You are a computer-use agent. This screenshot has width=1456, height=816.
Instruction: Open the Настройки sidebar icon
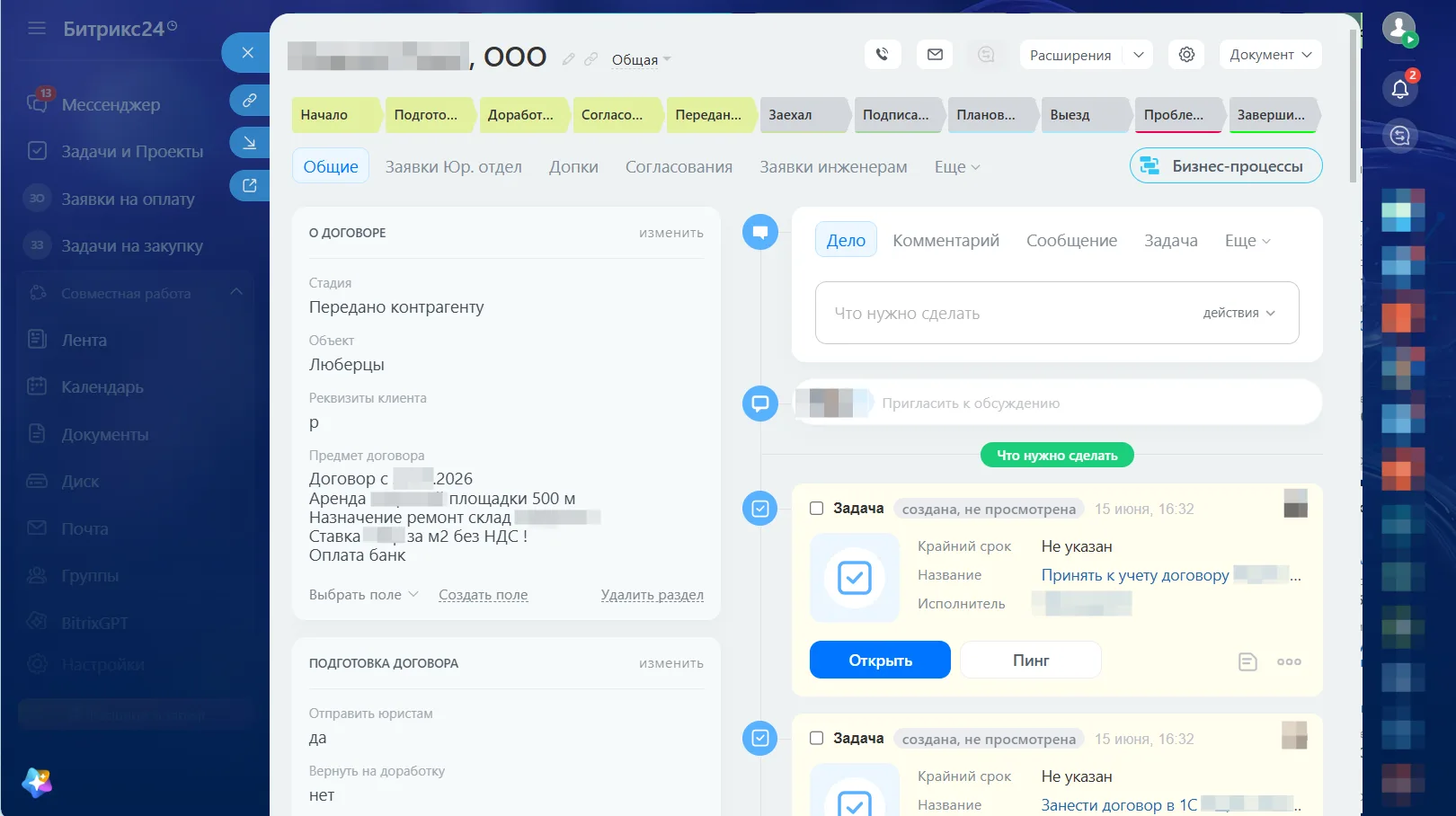pyautogui.click(x=37, y=665)
